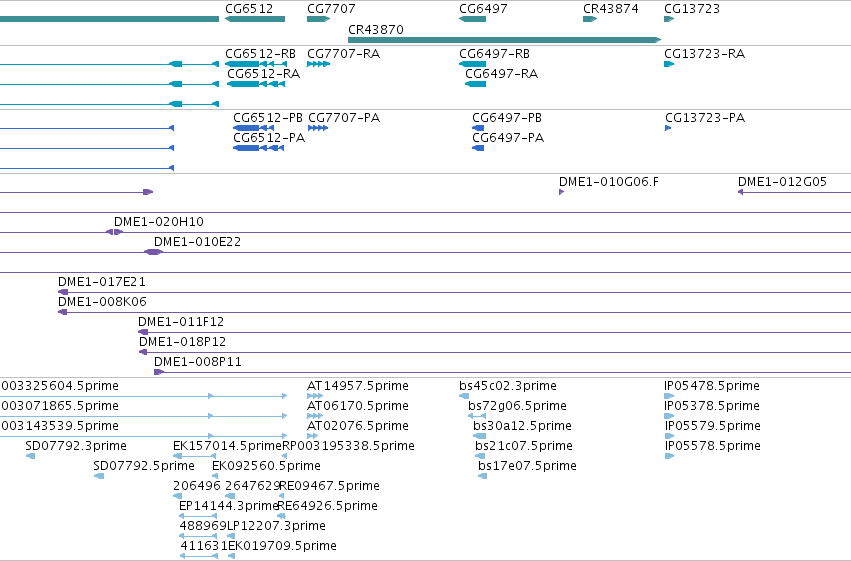Select EST IP05378.5prime label

pos(712,406)
